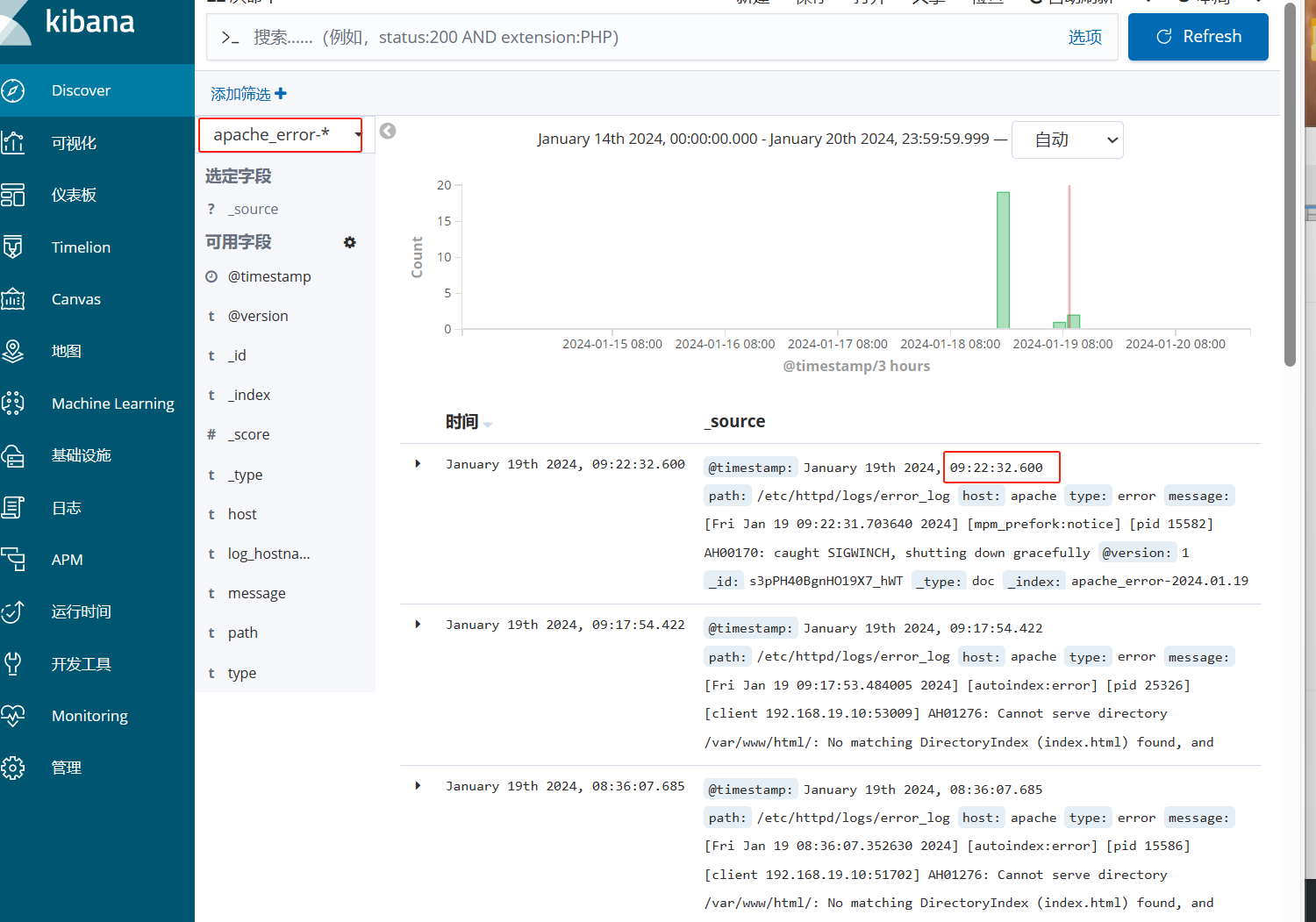This screenshot has width=1316, height=922.
Task: Click the host field in available fields
Action: (x=242, y=514)
